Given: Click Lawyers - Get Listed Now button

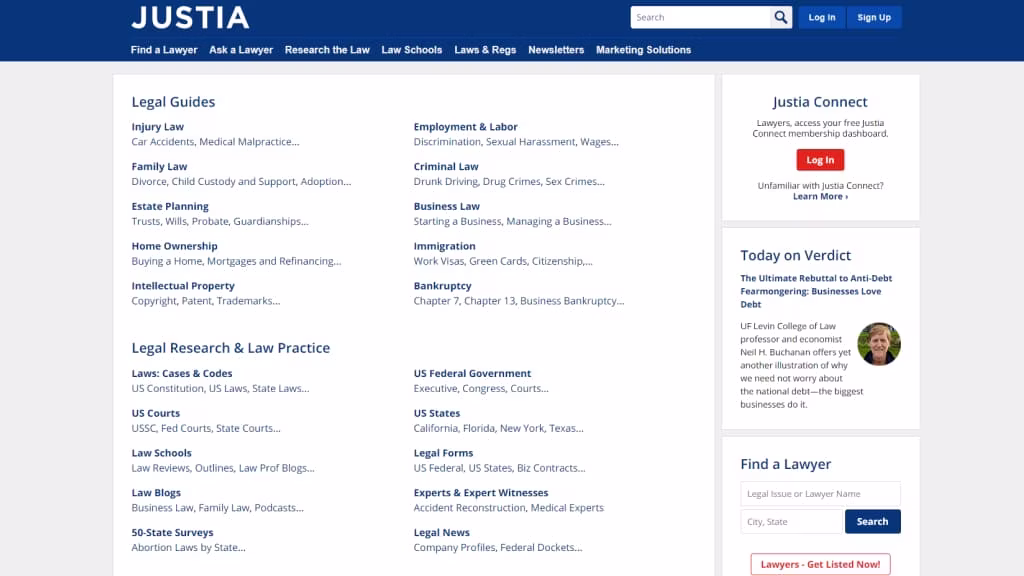Looking at the screenshot, I should (820, 564).
